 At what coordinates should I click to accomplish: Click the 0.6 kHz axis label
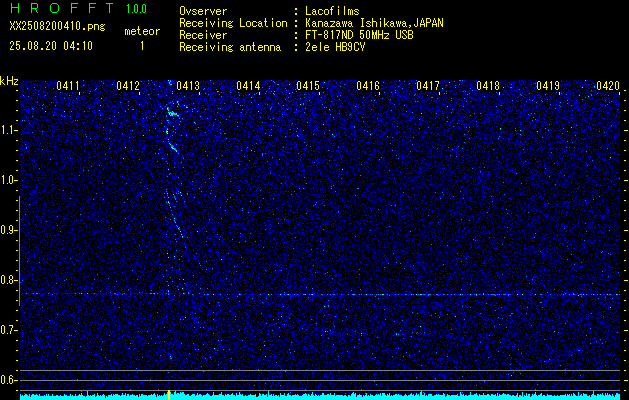tap(8, 380)
